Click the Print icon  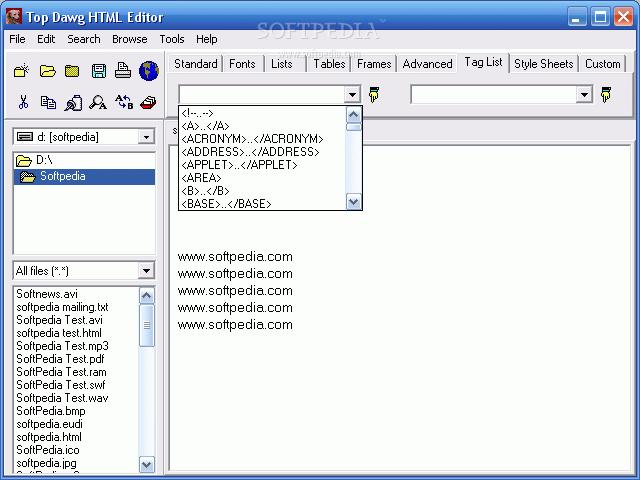123,70
